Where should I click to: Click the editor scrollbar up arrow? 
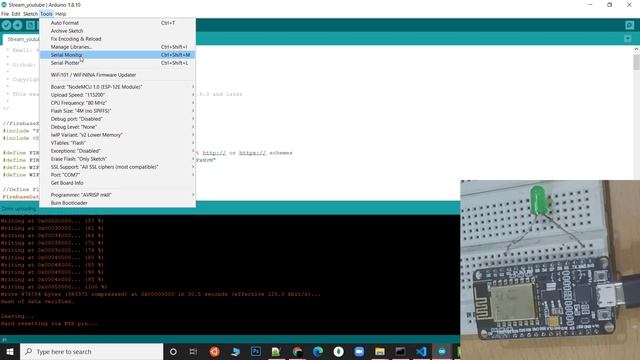(636, 49)
